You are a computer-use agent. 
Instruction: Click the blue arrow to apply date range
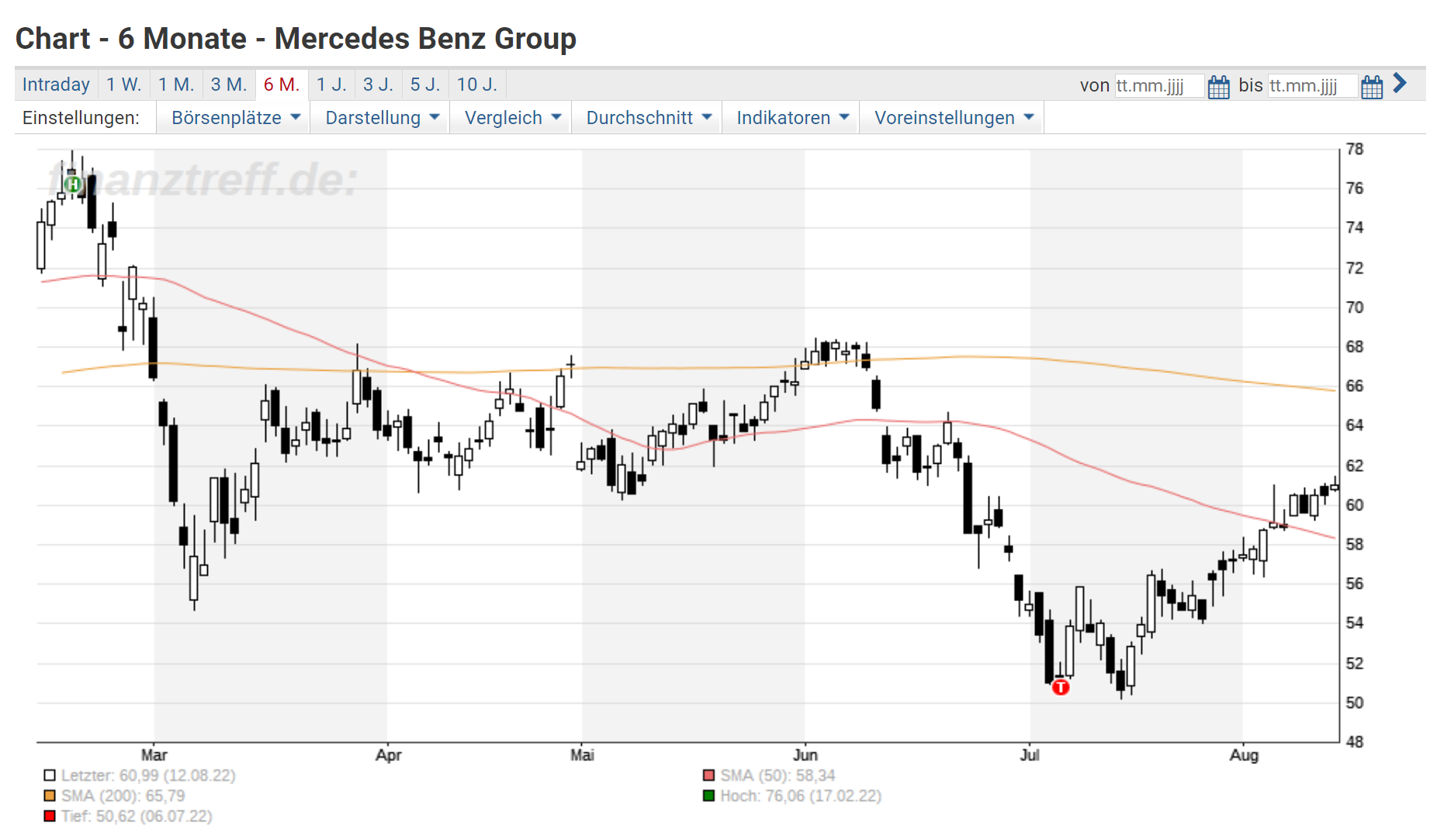[1400, 83]
